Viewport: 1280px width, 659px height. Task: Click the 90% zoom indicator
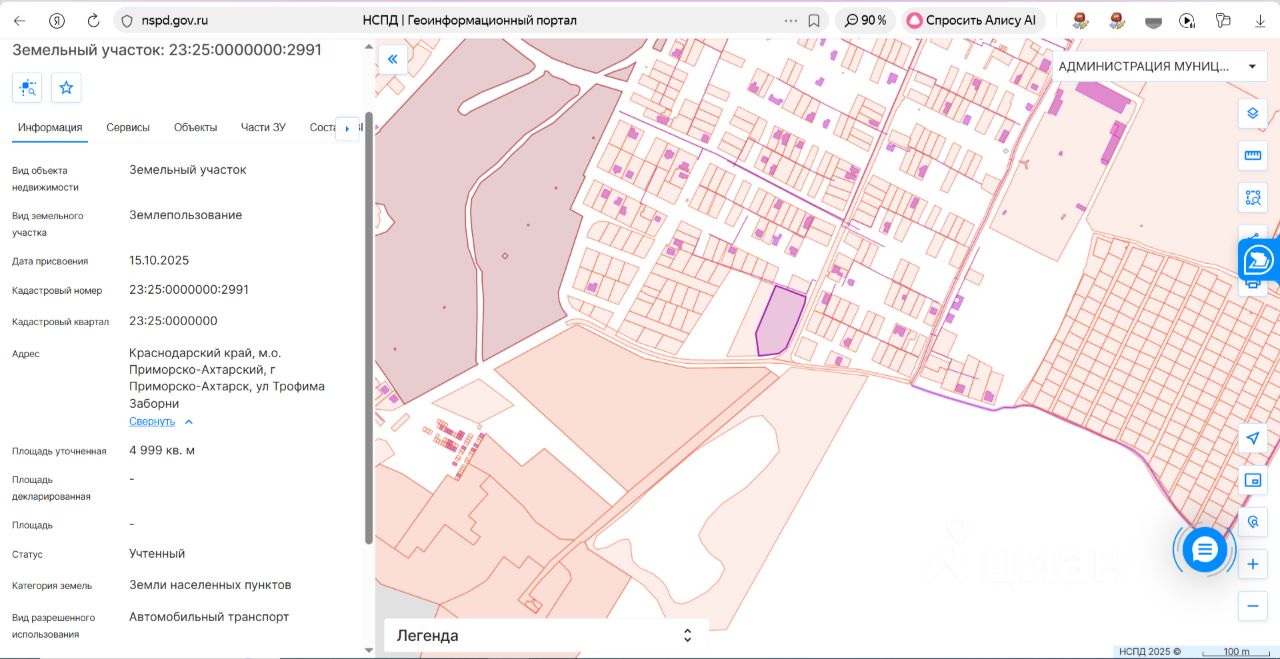pos(865,20)
